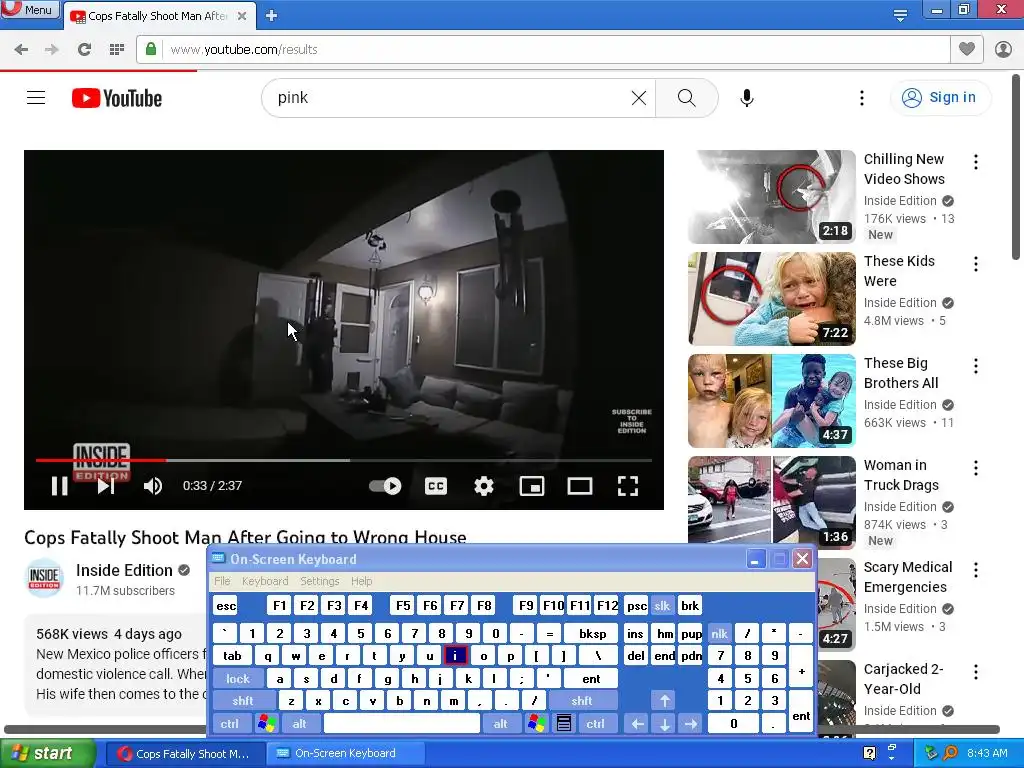Screen dimensions: 1024x768
Task: Open File menu in On-Screen Keyboard
Action: [x=222, y=581]
